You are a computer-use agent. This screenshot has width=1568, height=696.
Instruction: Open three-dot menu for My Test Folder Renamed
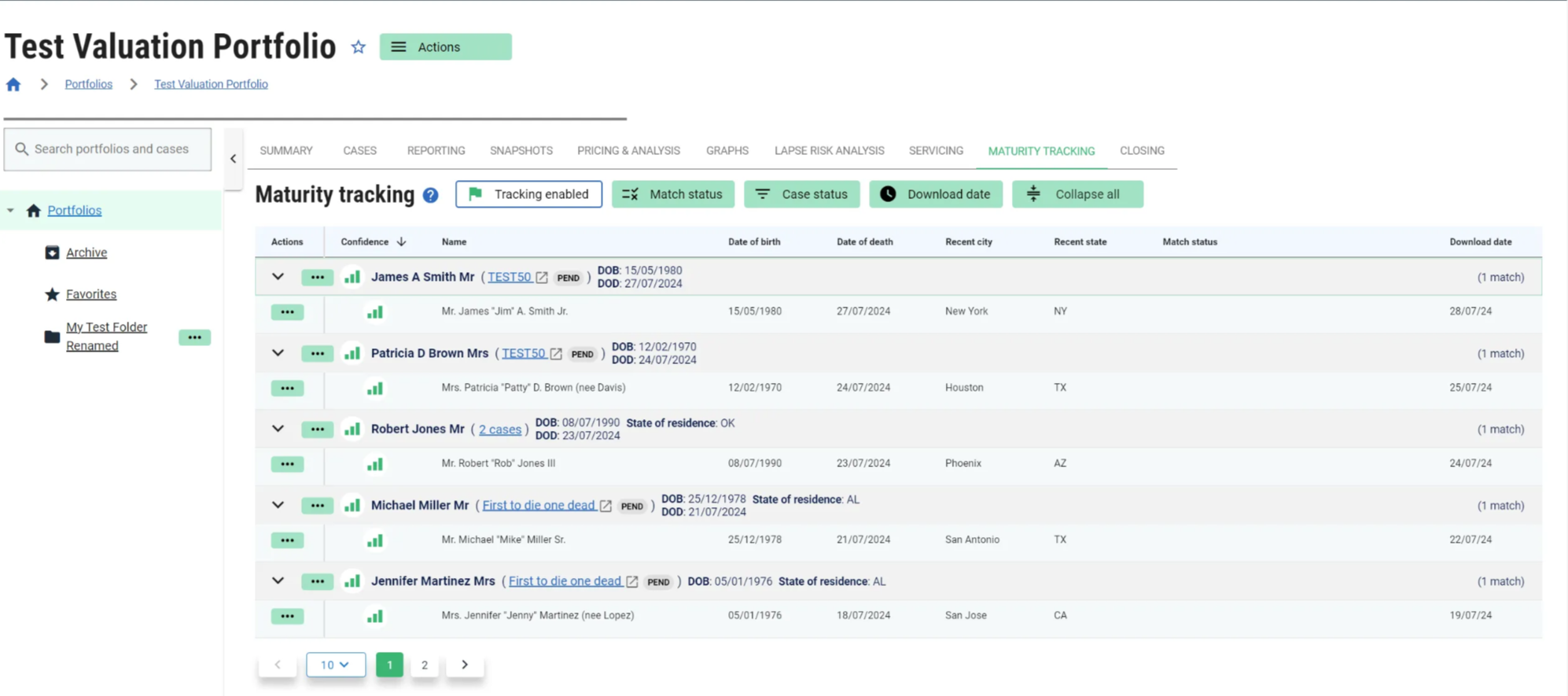point(194,337)
